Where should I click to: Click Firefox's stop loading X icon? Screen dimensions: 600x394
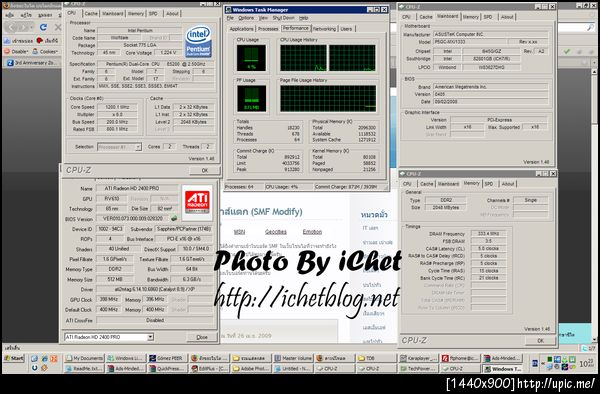coord(58,27)
